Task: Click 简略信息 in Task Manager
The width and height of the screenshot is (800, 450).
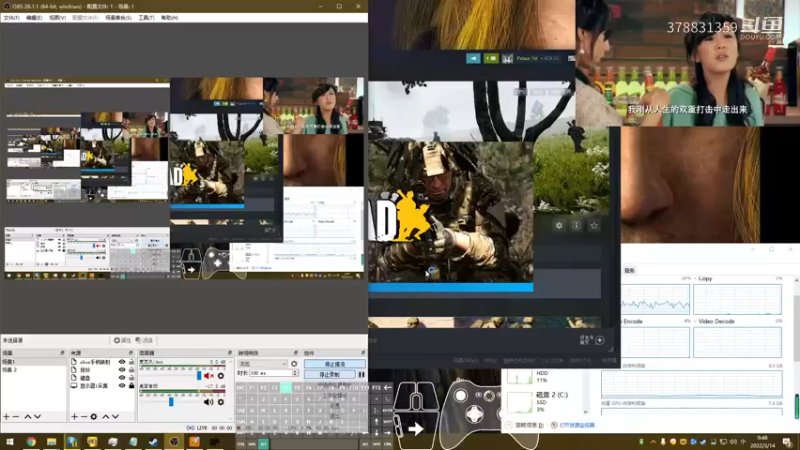Action: (529, 425)
